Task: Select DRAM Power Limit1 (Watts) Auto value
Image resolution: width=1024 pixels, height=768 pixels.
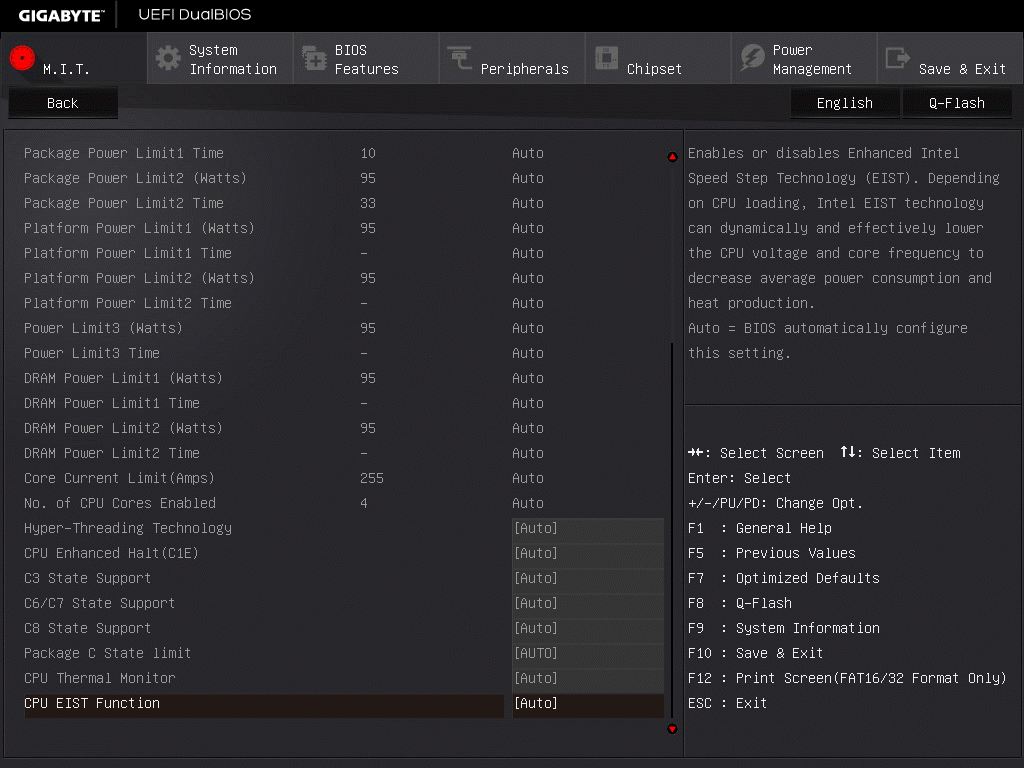Action: coord(528,378)
